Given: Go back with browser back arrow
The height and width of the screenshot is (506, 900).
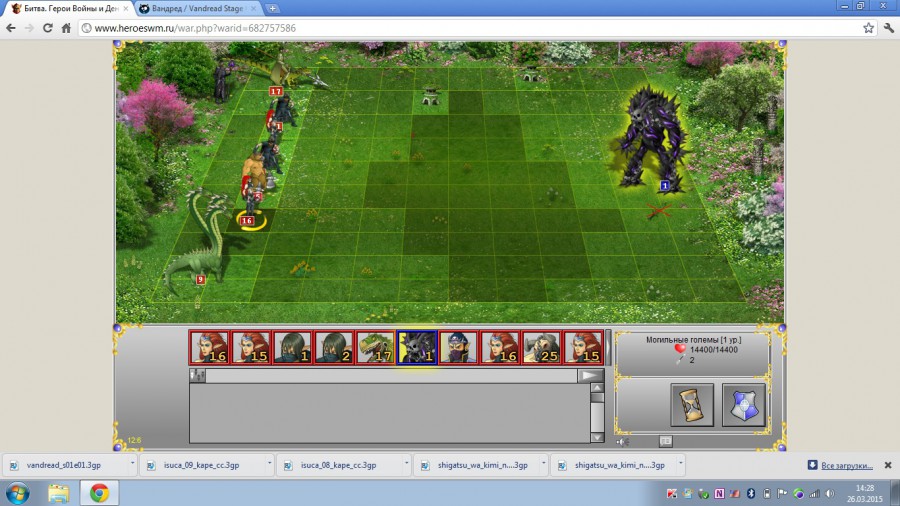Looking at the screenshot, I should 11,28.
